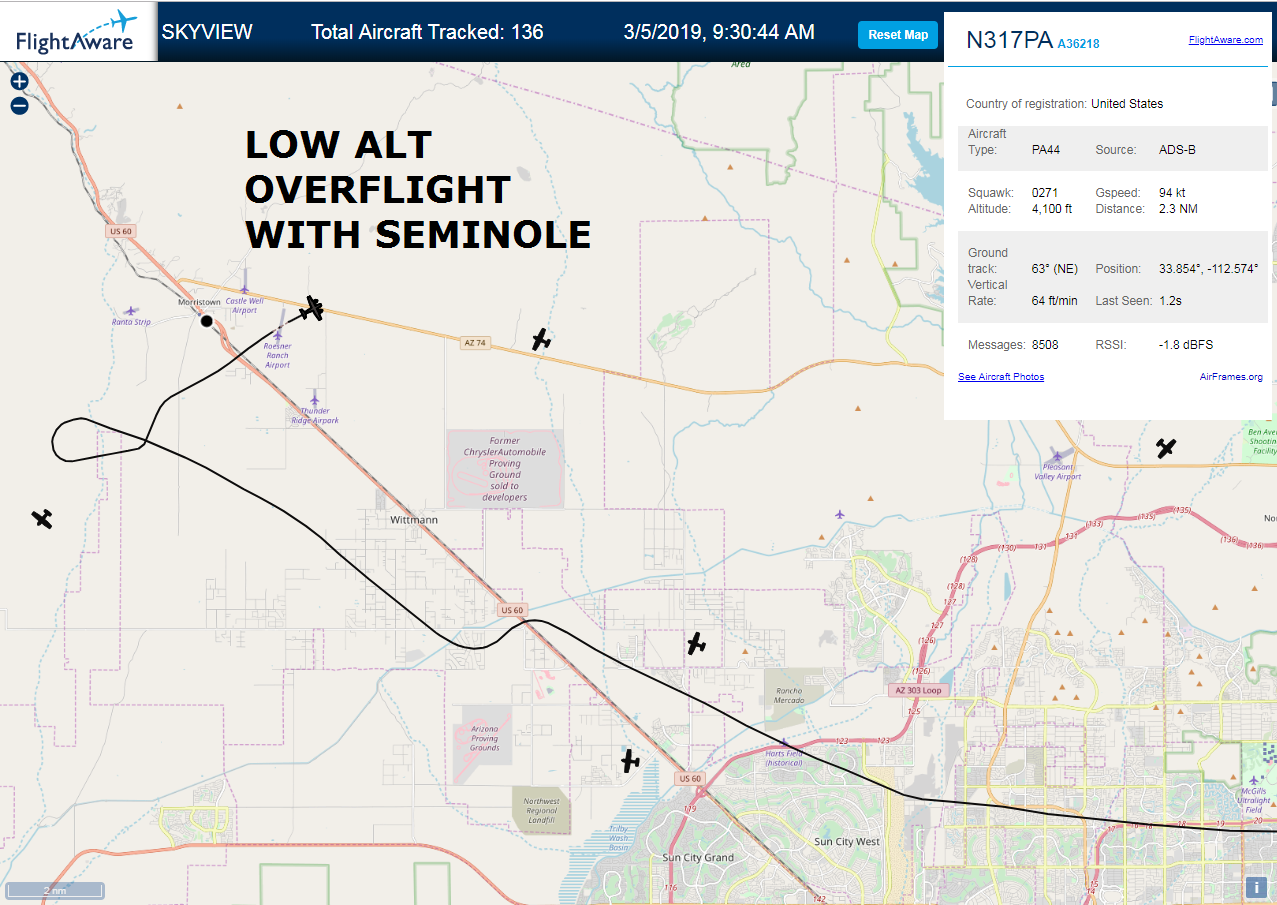The image size is (1277, 905).
Task: Click the Morristown town label
Action: click(x=198, y=302)
